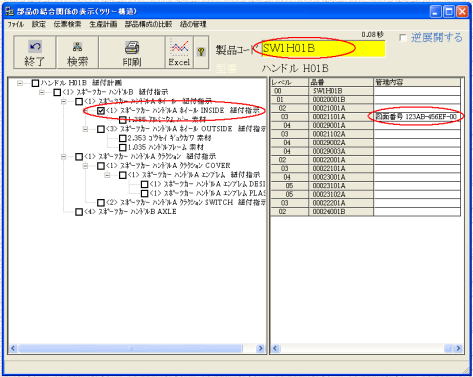Viewport: 473px width, 377px height.
Task: Collapse the クラクション COVER tree node
Action: 85,166
